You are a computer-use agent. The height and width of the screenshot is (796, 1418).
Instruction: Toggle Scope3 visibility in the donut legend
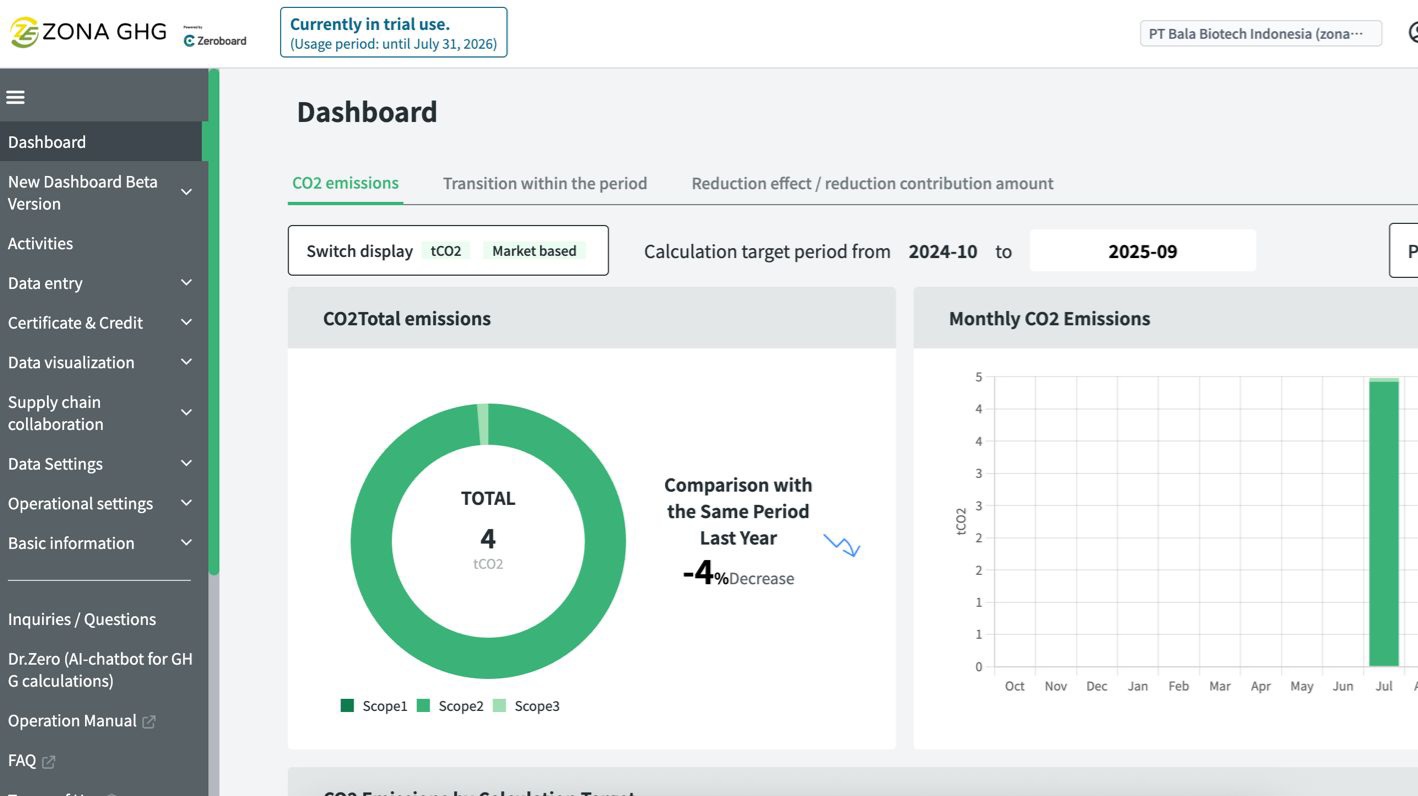499,705
